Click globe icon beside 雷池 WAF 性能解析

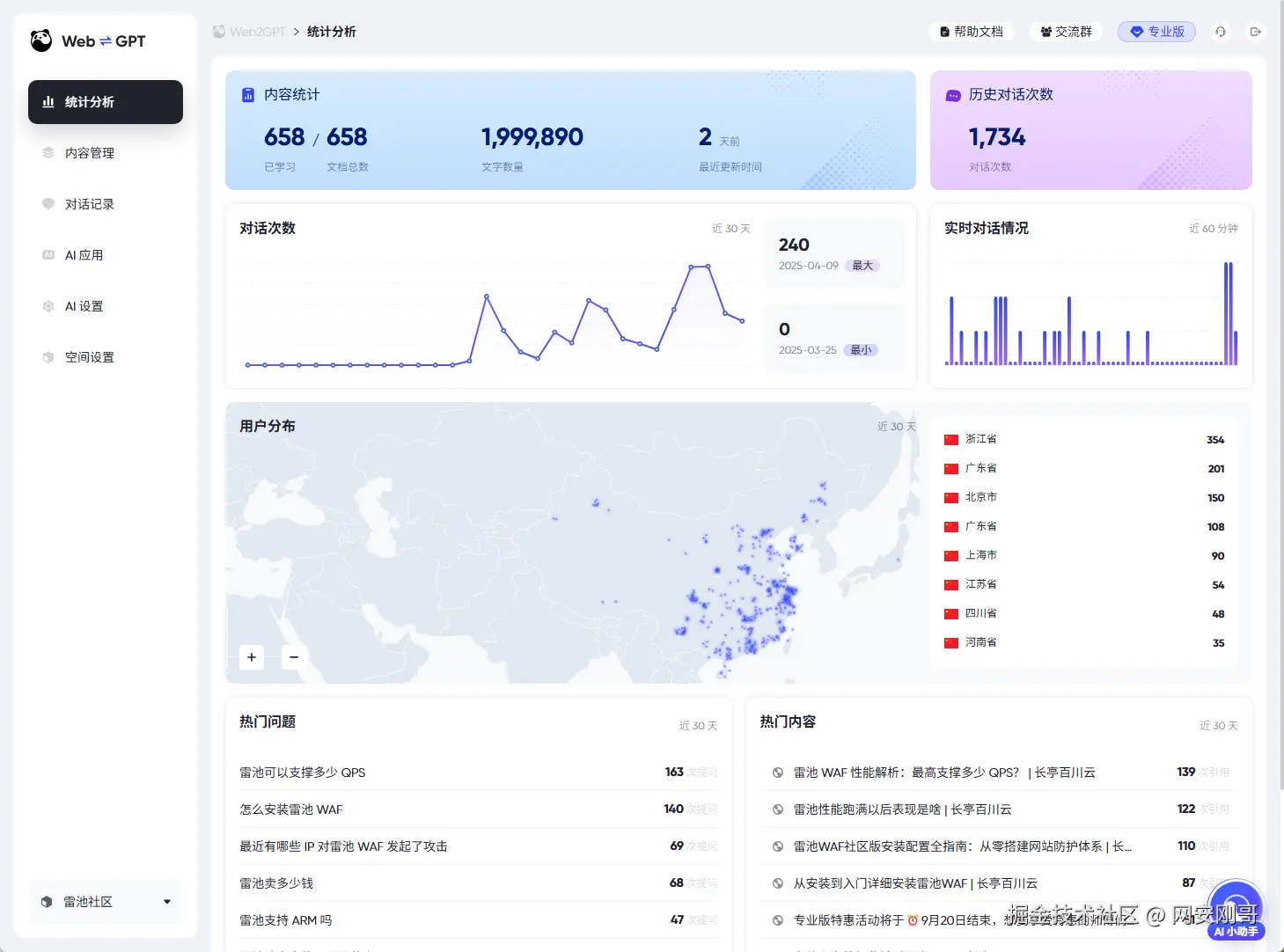pos(778,773)
